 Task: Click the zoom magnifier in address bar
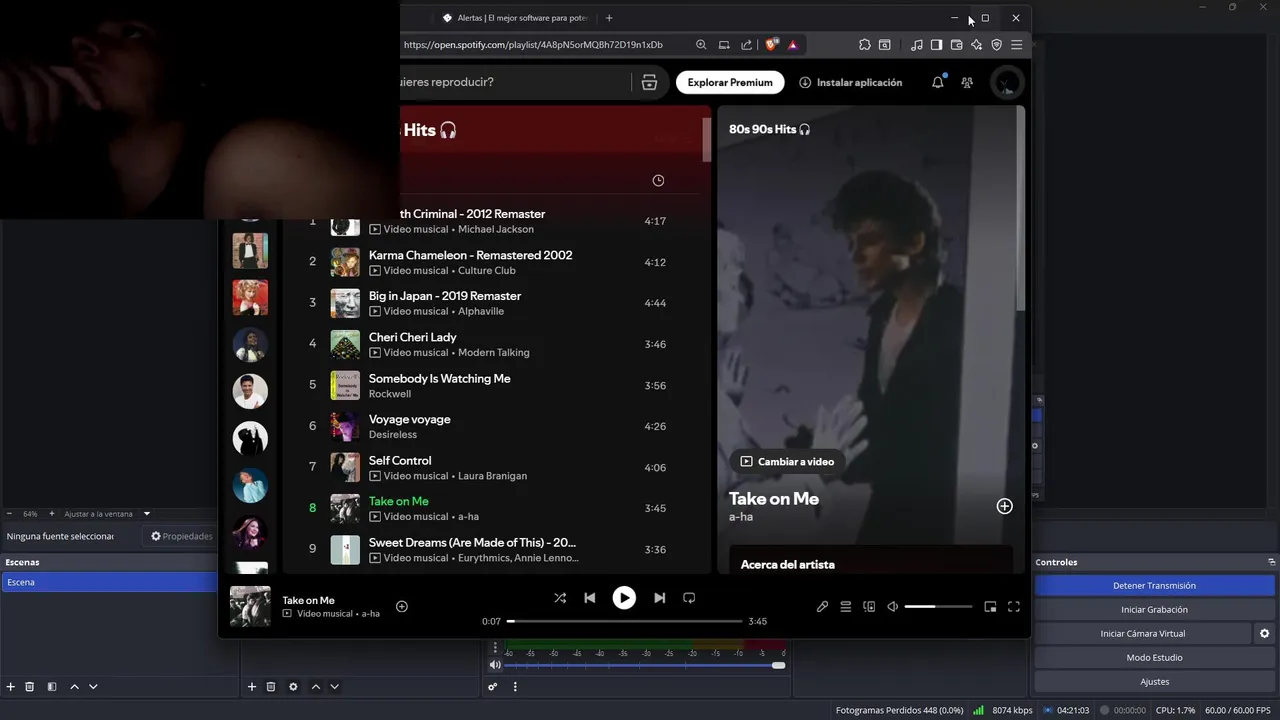[x=701, y=45]
